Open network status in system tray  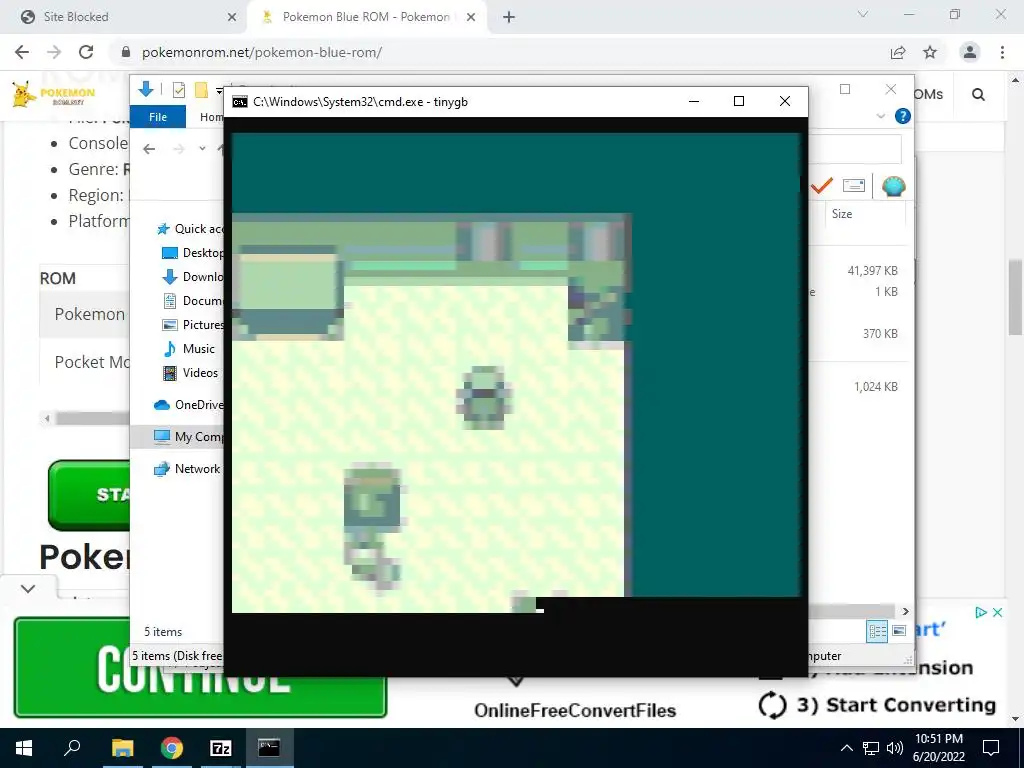(x=871, y=748)
